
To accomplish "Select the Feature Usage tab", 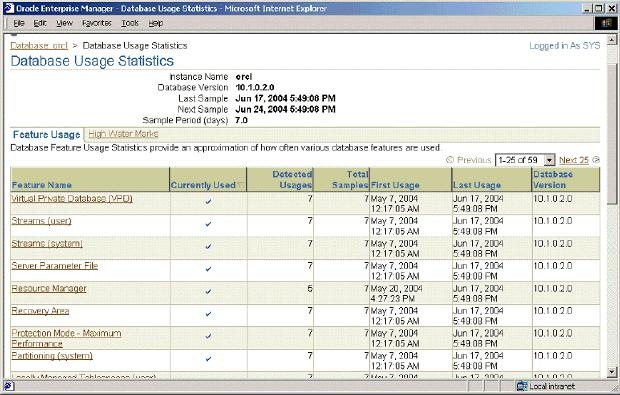I will pyautogui.click(x=47, y=135).
